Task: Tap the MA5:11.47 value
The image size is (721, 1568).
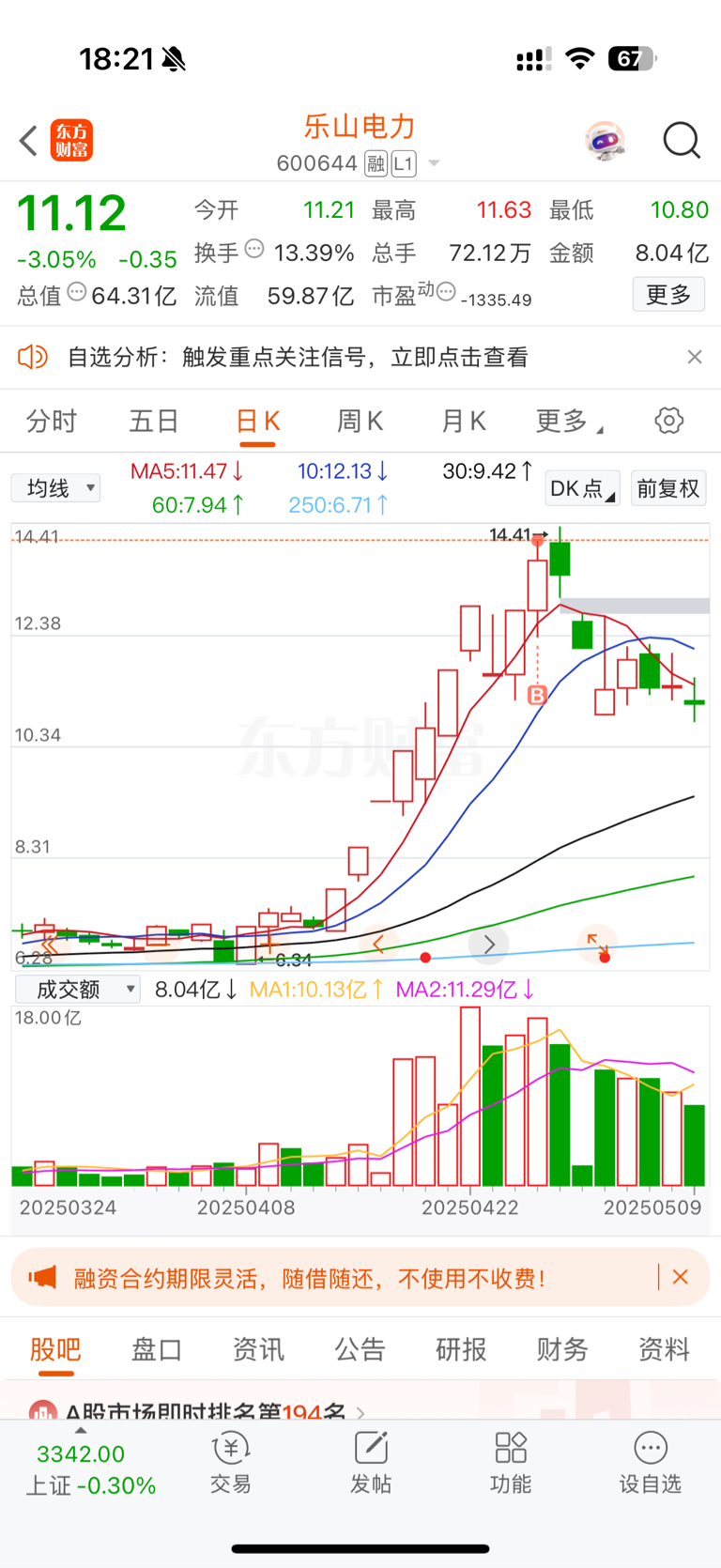Action: pos(187,470)
